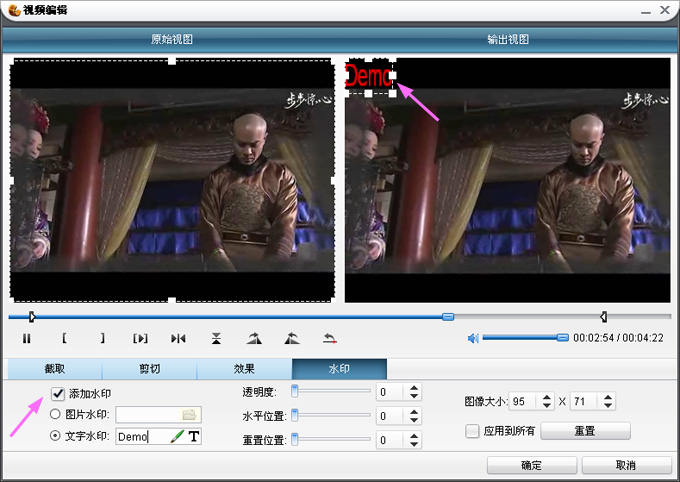
Task: Increase image width 95 with up arrow
Action: pos(547,397)
